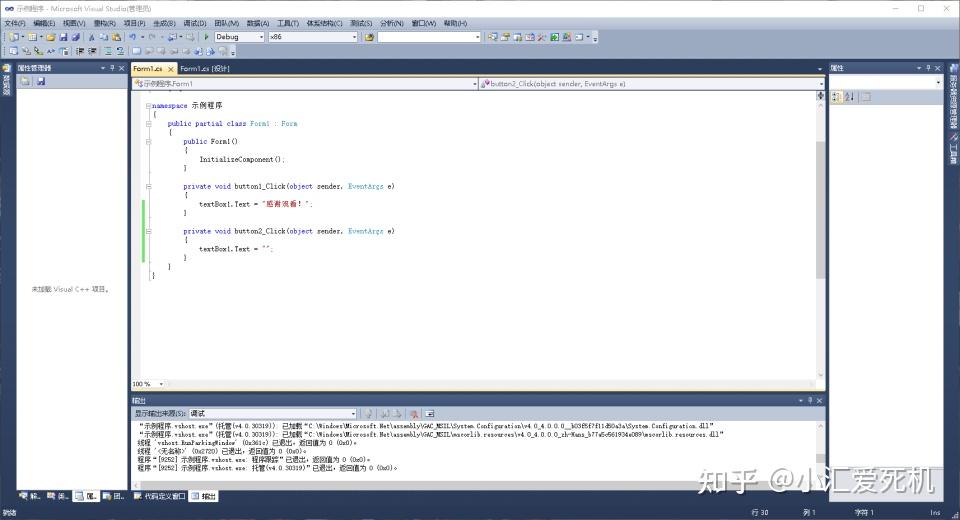Click the Toggle Bookmark icon
The height and width of the screenshot is (520, 960).
pos(136,51)
